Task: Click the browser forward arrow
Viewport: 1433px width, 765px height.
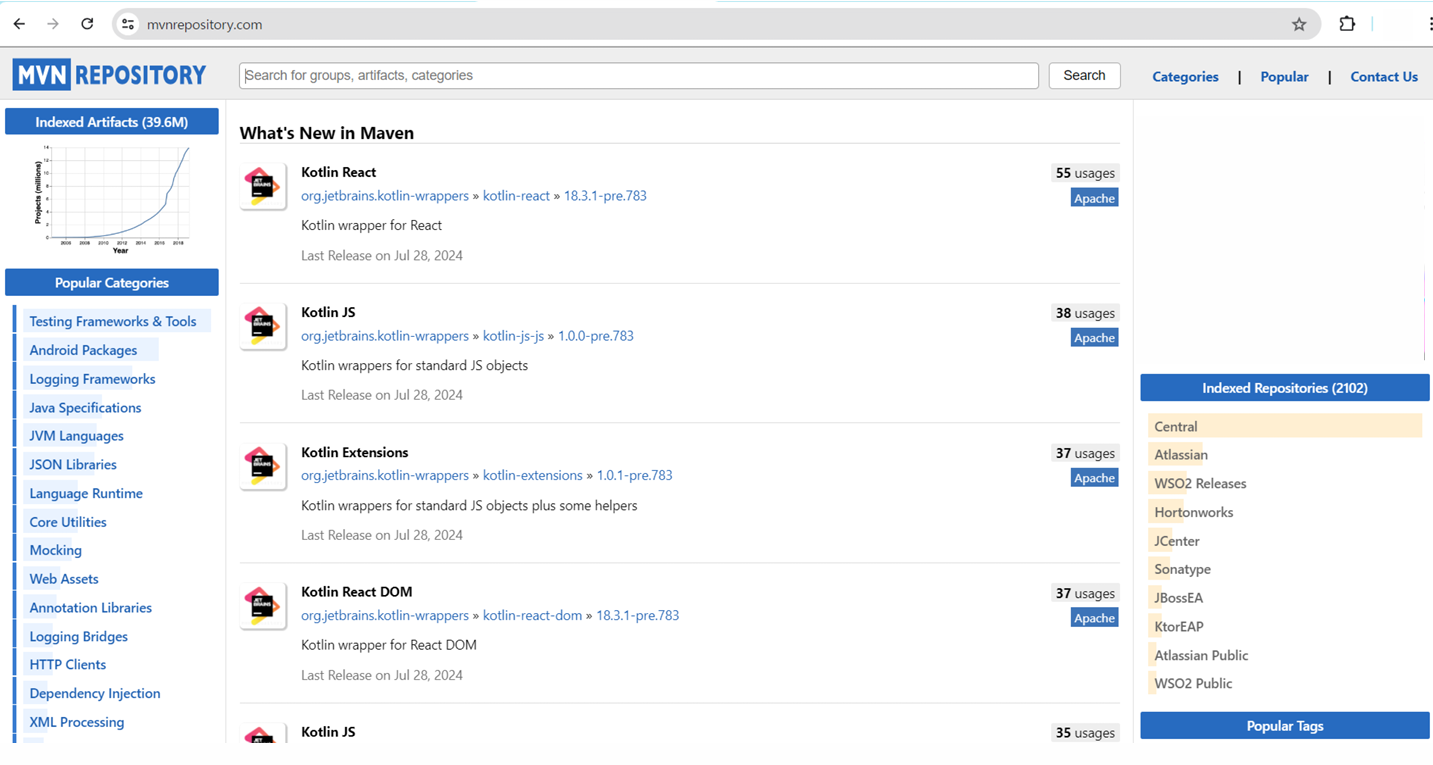Action: click(x=53, y=24)
